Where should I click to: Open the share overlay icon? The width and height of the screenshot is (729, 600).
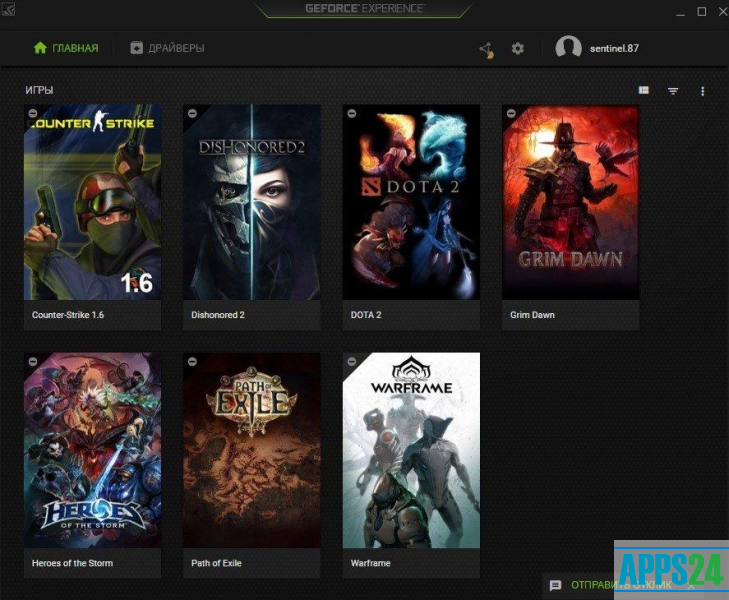(487, 48)
